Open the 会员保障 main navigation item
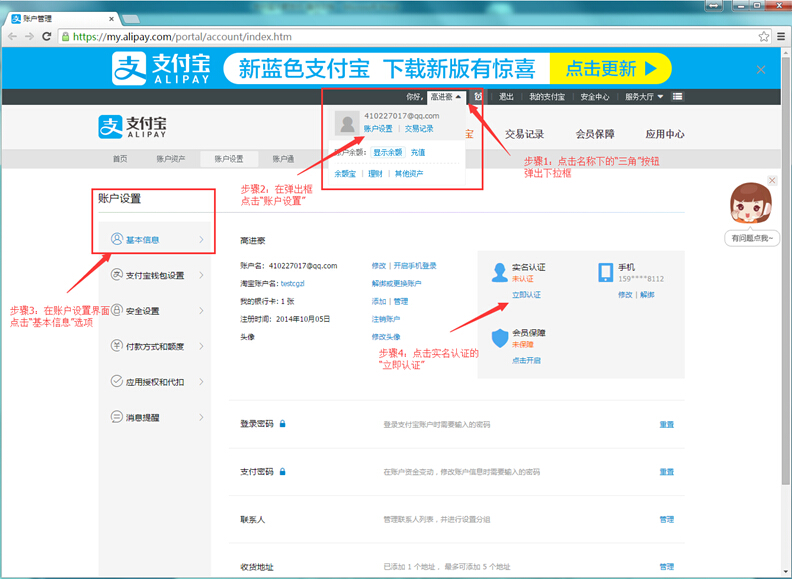Image resolution: width=792 pixels, height=579 pixels. click(595, 134)
